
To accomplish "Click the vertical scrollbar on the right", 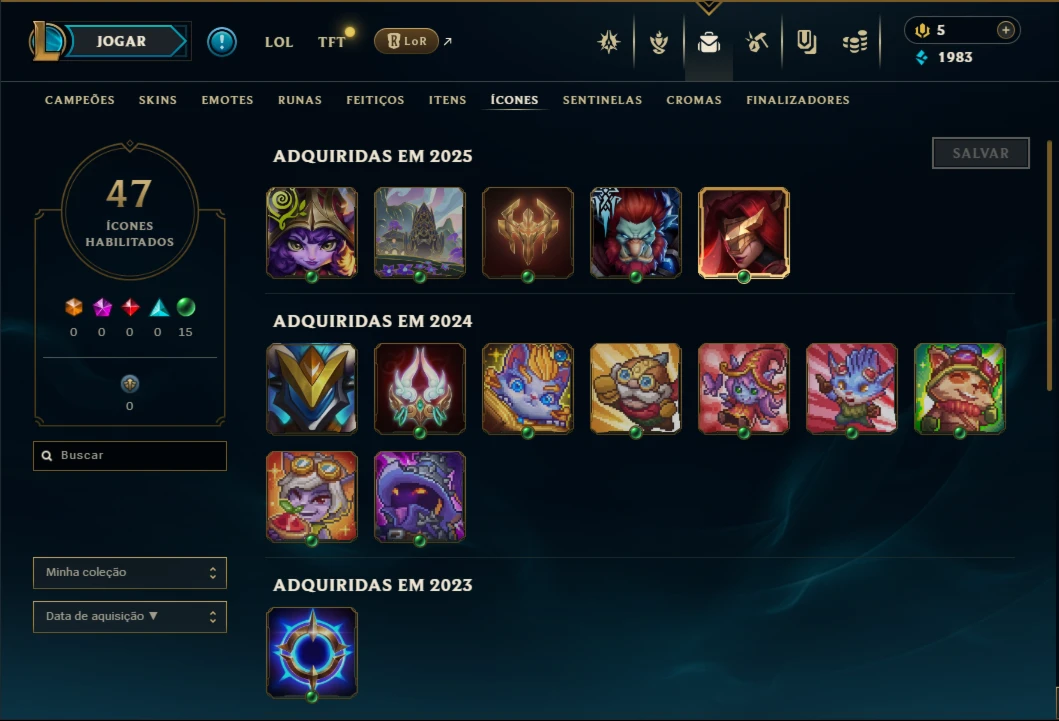I will pos(1050,265).
